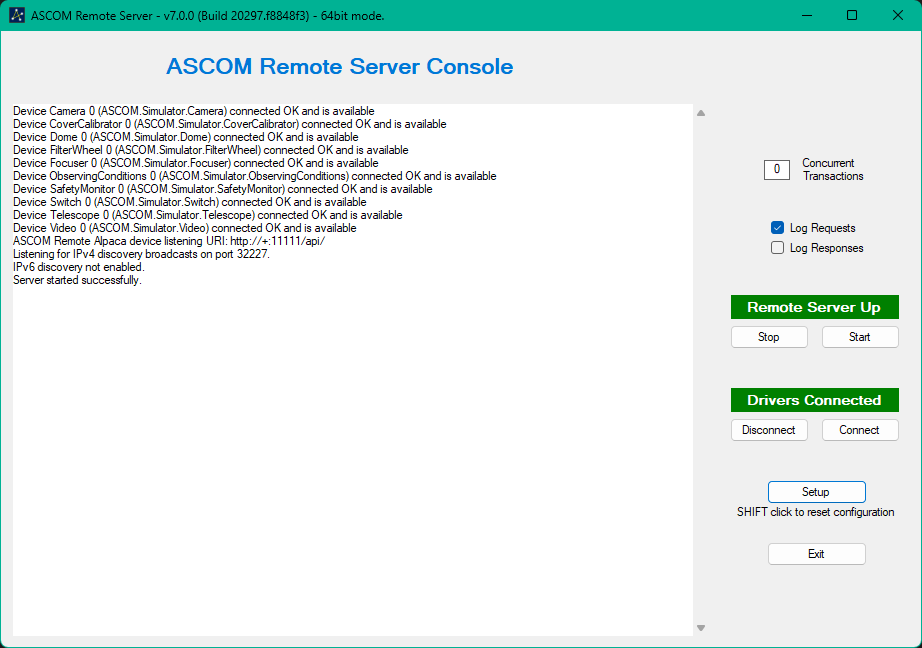Enable the Log Responses checkbox
Screen dimensions: 922x648
[778, 248]
